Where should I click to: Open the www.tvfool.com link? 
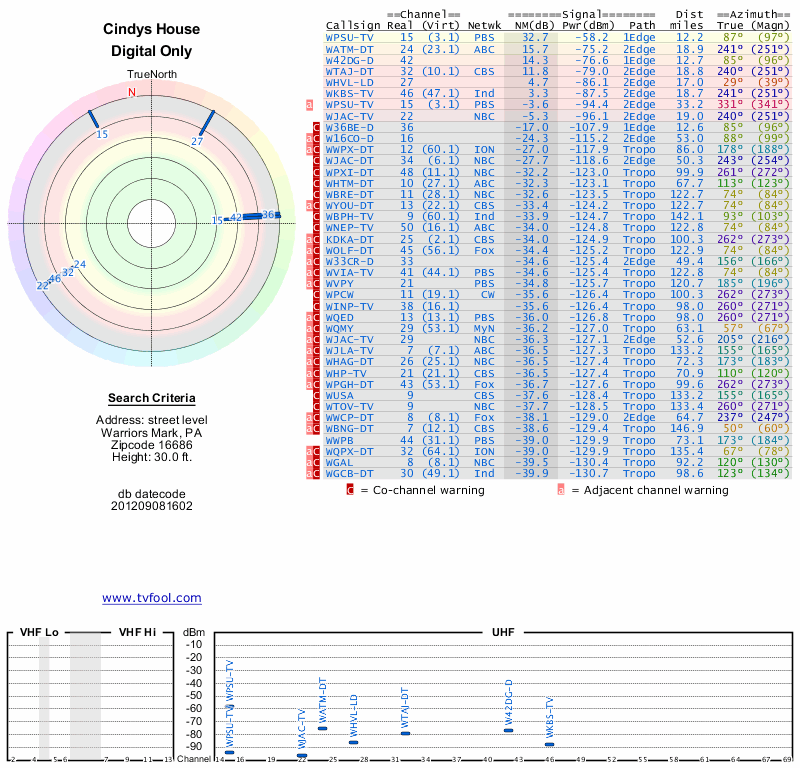tap(152, 598)
